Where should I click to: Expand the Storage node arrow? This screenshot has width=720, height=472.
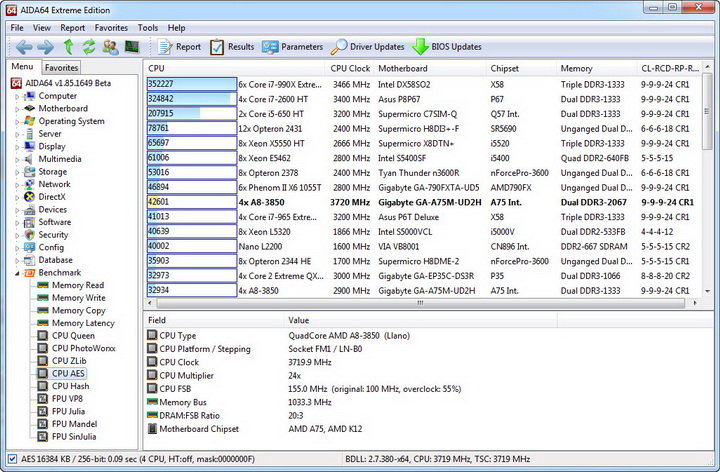coord(17,172)
